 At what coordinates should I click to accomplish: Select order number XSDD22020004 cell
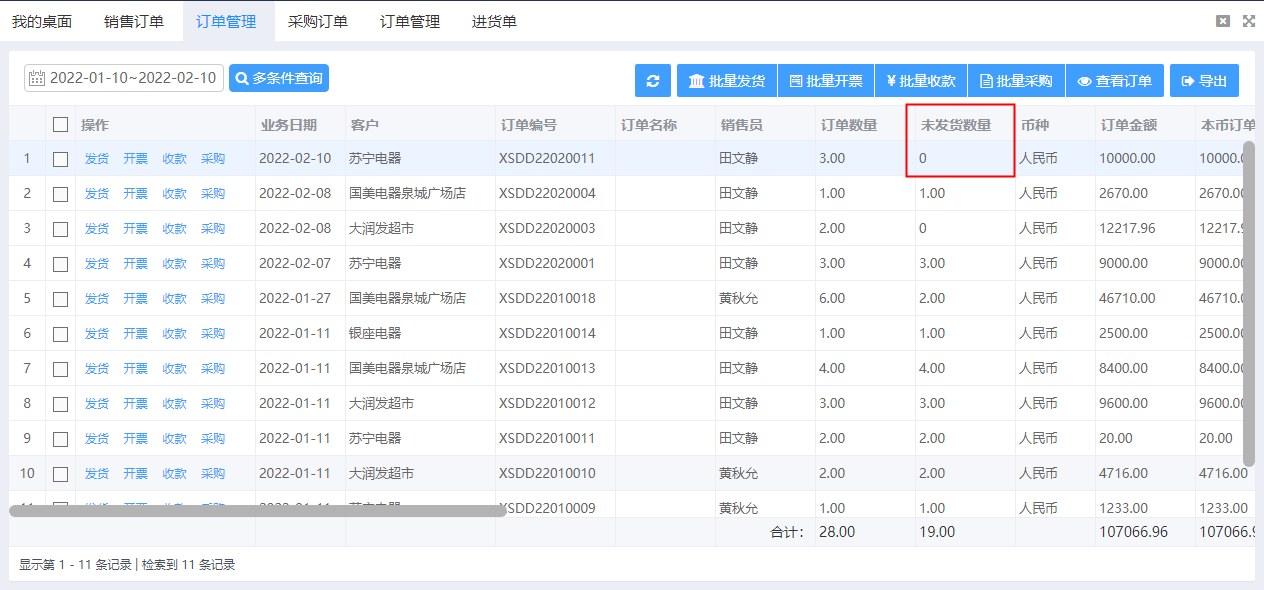coord(555,194)
